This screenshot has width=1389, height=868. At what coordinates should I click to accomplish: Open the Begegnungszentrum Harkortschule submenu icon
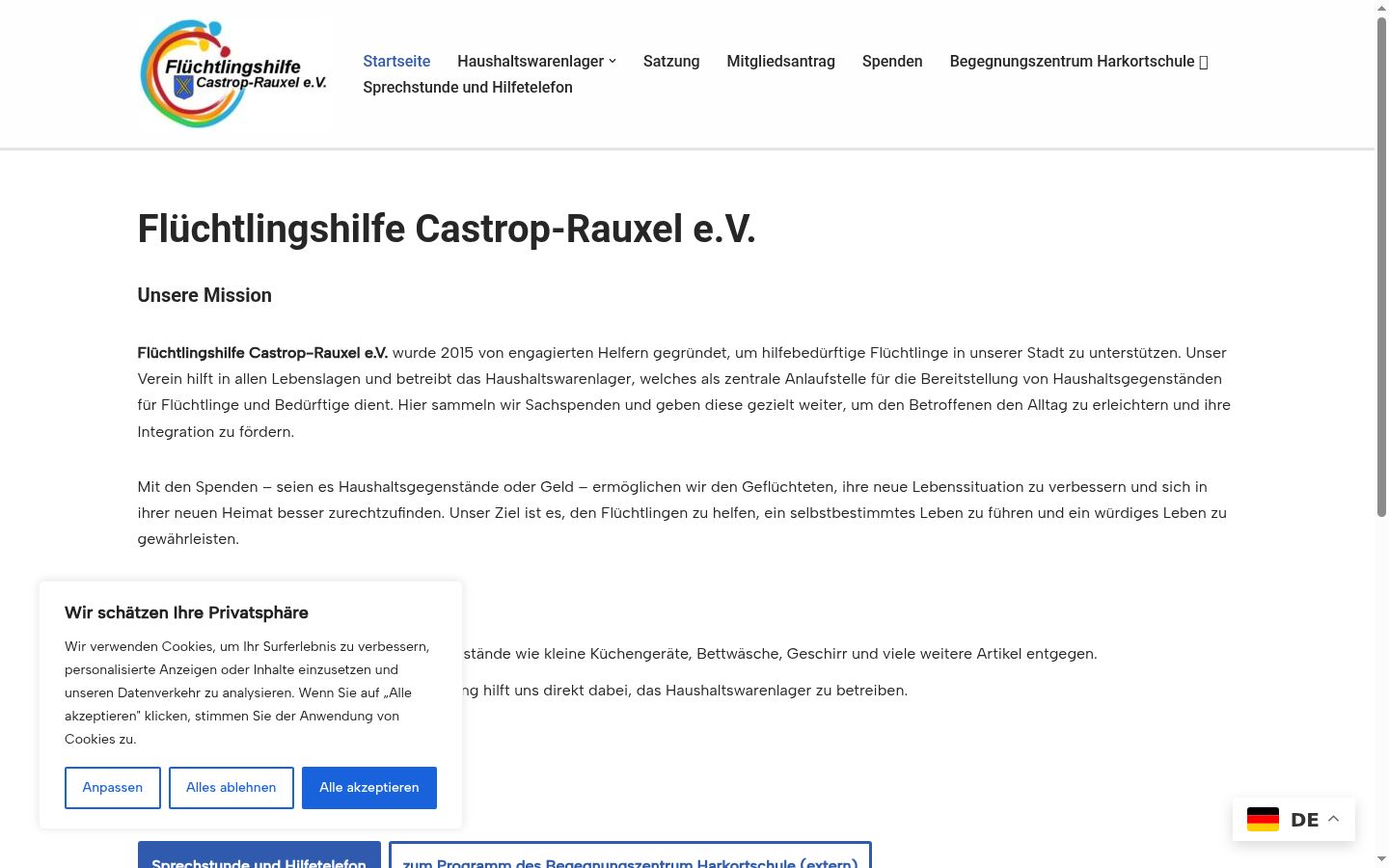1204,62
